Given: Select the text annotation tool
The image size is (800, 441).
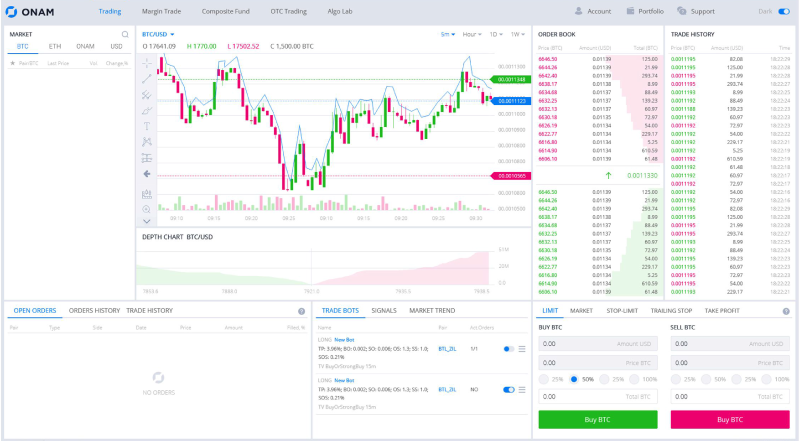Looking at the screenshot, I should [x=146, y=126].
